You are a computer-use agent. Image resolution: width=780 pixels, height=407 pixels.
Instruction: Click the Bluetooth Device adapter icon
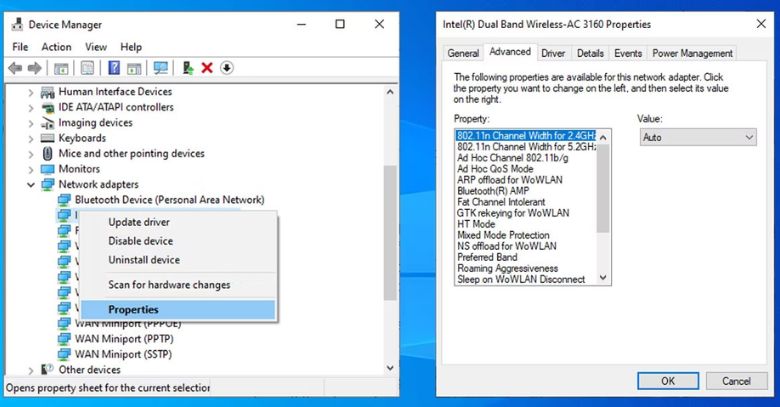pos(64,200)
